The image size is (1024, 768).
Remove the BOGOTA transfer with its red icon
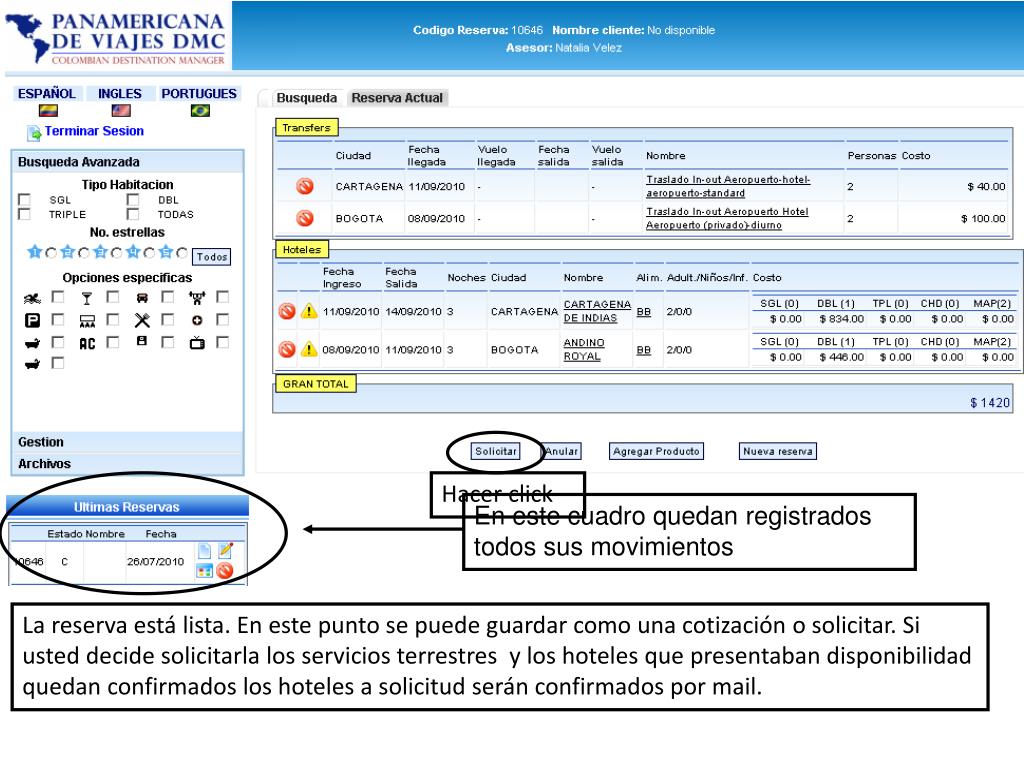[305, 218]
